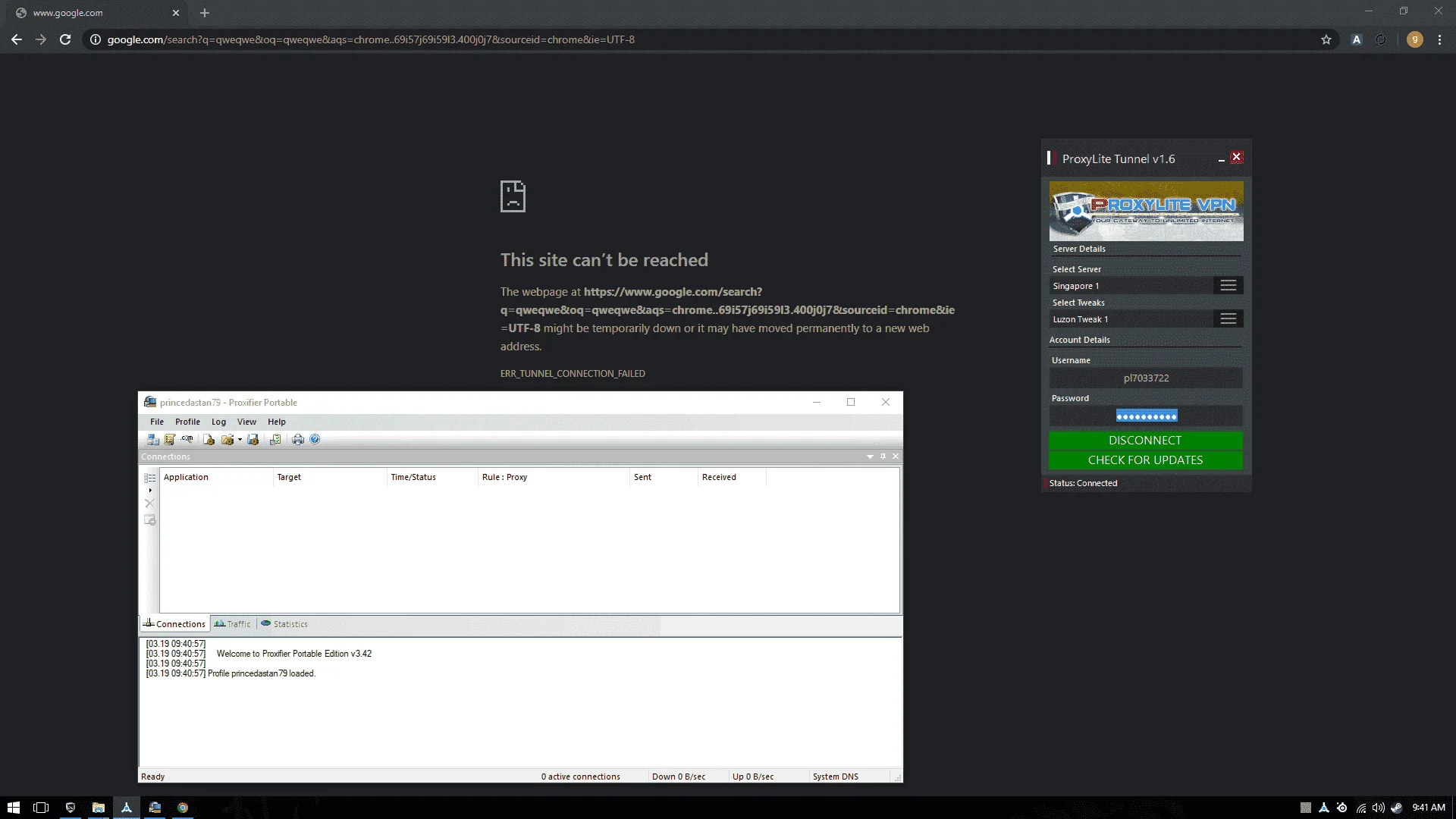Click the list view icon beside Connections table
This screenshot has width=1456, height=819.
[149, 478]
